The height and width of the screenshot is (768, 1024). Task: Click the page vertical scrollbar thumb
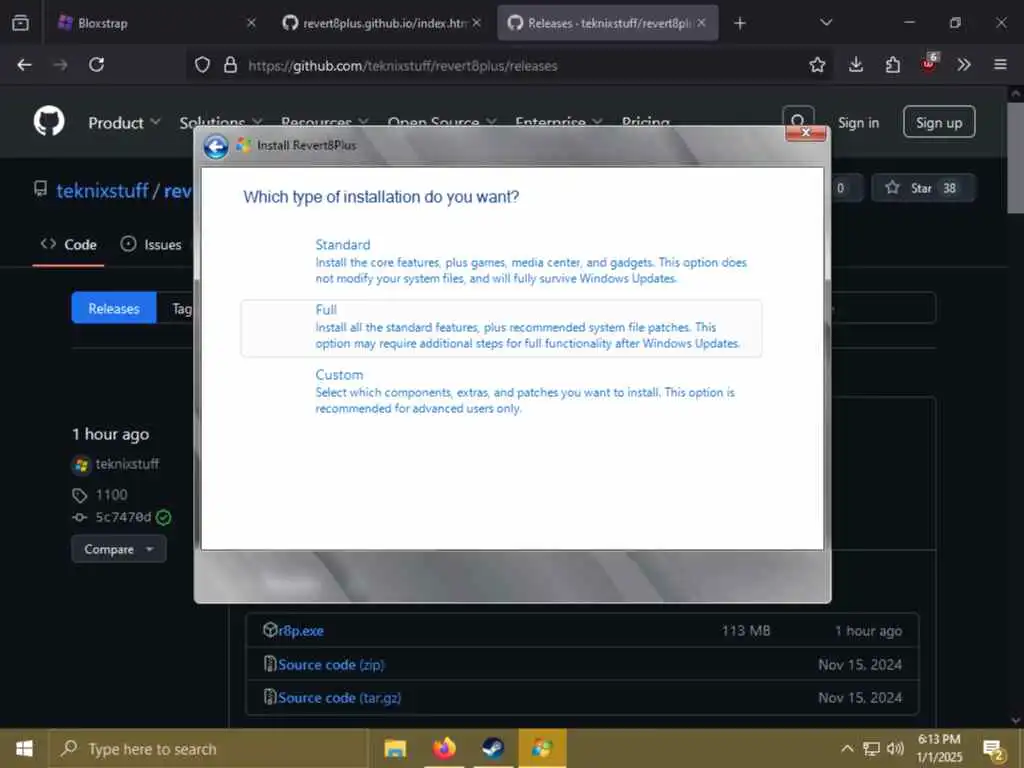tap(1015, 157)
